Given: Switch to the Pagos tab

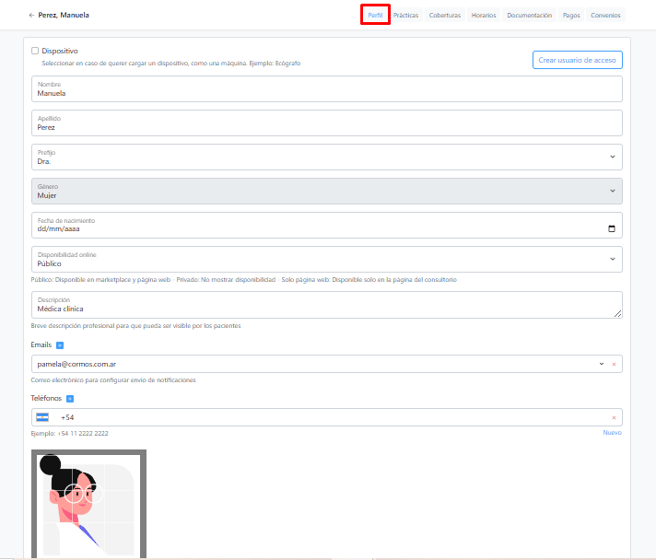Looking at the screenshot, I should tap(571, 15).
